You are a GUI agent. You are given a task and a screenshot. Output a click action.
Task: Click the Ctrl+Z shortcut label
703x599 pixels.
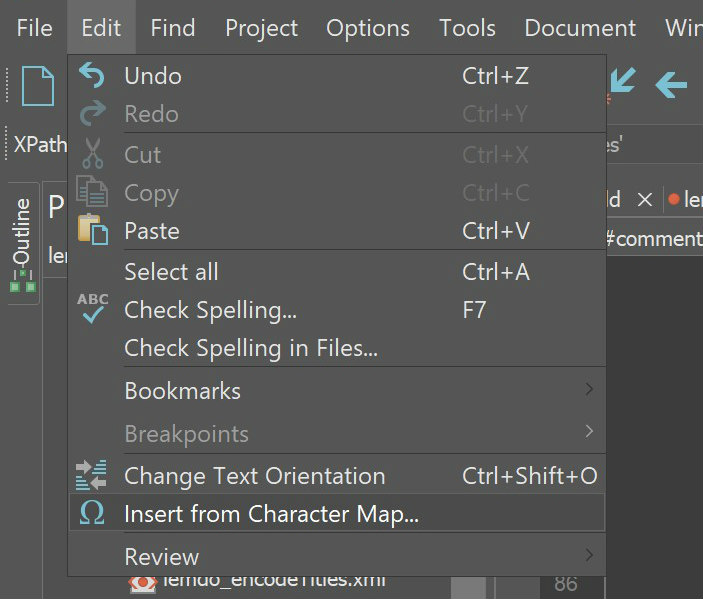(x=495, y=76)
